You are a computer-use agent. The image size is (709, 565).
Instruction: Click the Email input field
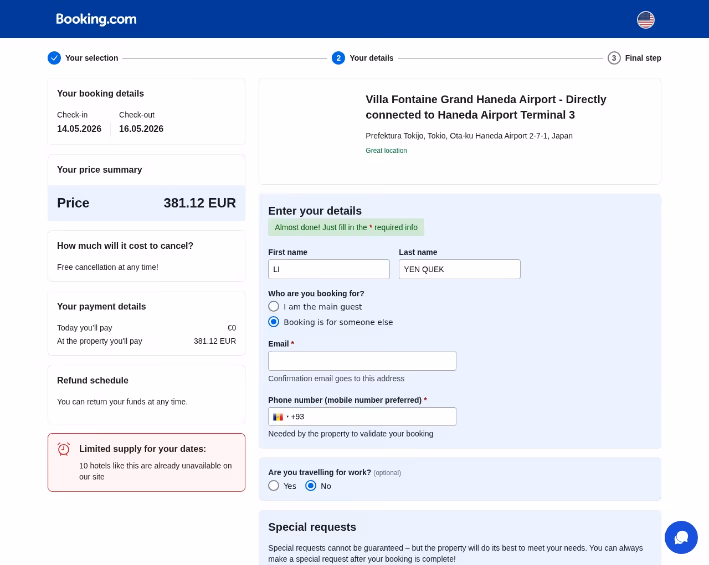362,361
